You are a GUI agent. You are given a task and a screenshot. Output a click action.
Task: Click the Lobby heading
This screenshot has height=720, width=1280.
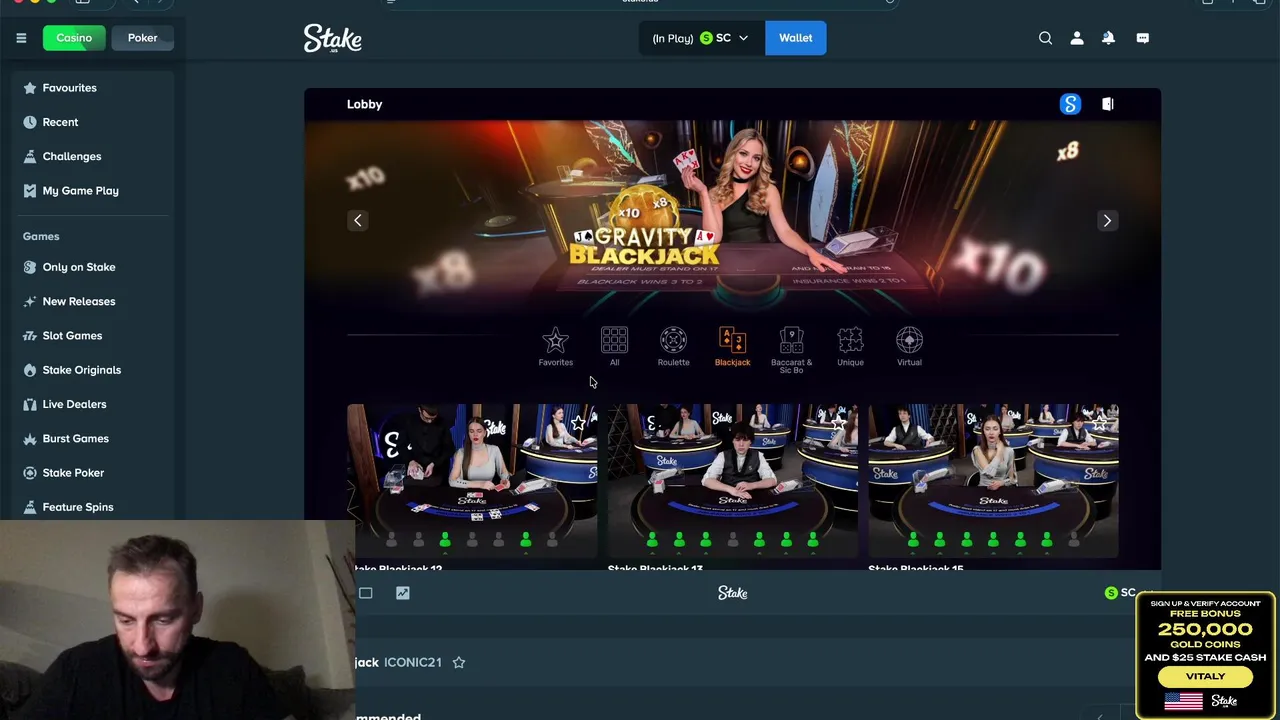coord(364,104)
